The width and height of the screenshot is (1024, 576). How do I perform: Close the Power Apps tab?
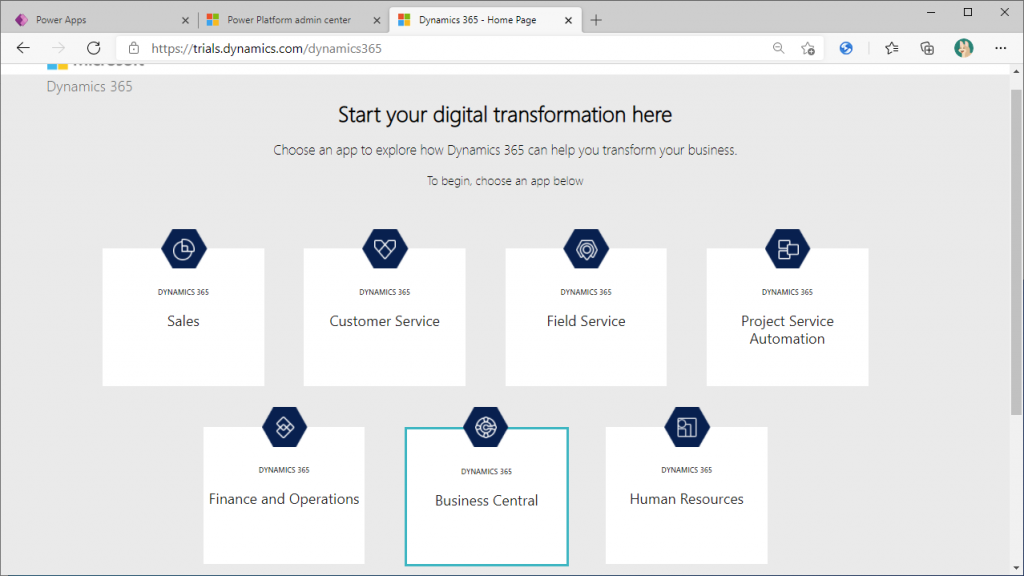(x=185, y=20)
